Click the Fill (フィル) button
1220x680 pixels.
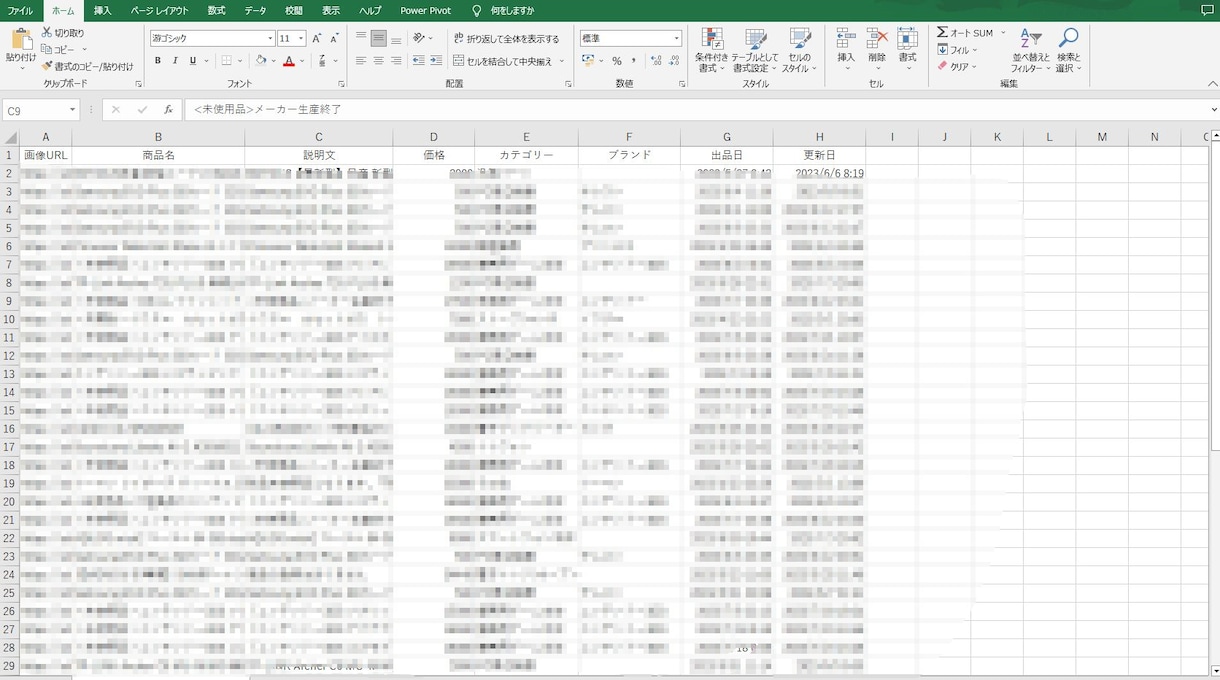[955, 50]
